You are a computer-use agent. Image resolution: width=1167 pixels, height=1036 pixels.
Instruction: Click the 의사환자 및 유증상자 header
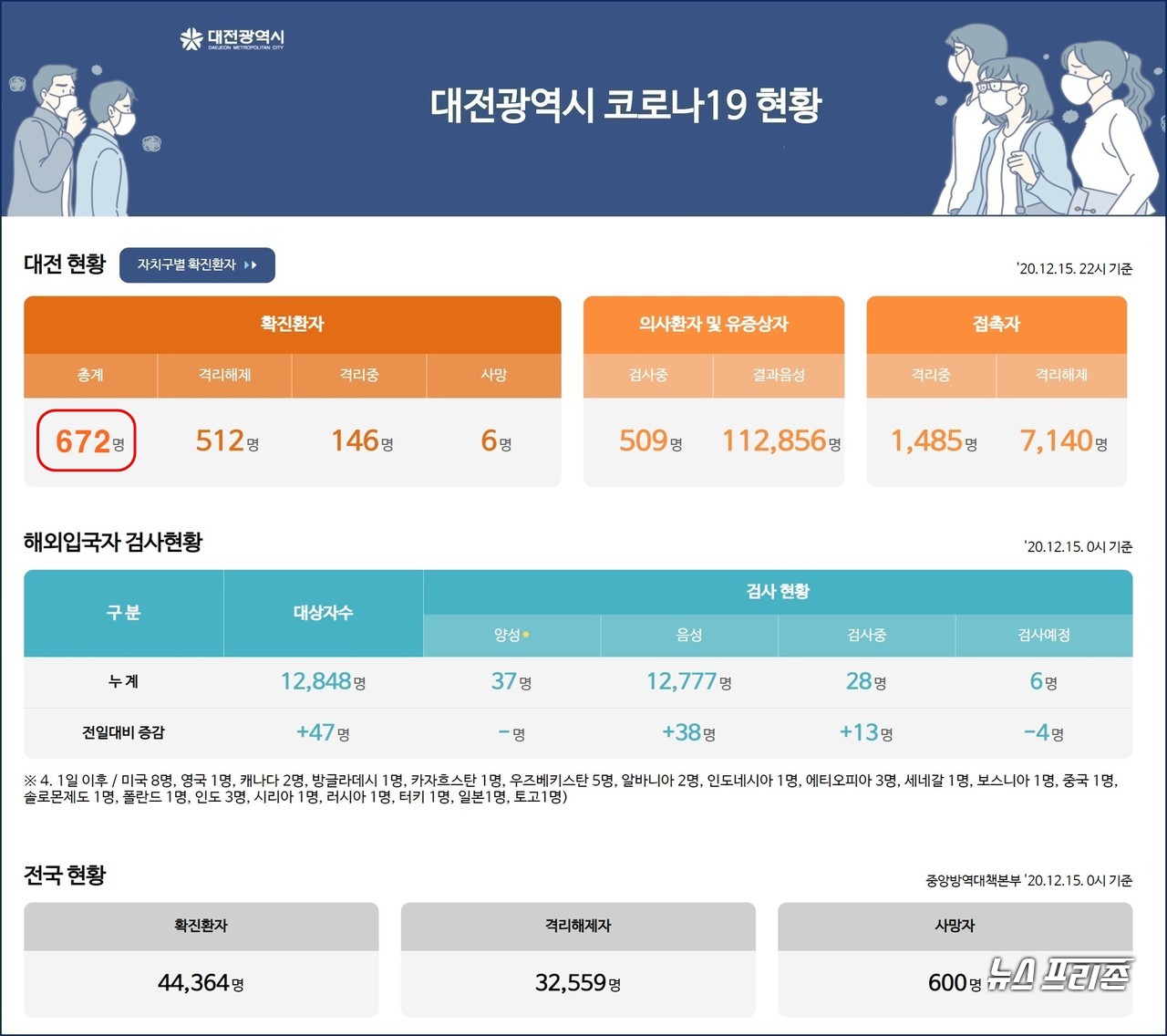[714, 324]
